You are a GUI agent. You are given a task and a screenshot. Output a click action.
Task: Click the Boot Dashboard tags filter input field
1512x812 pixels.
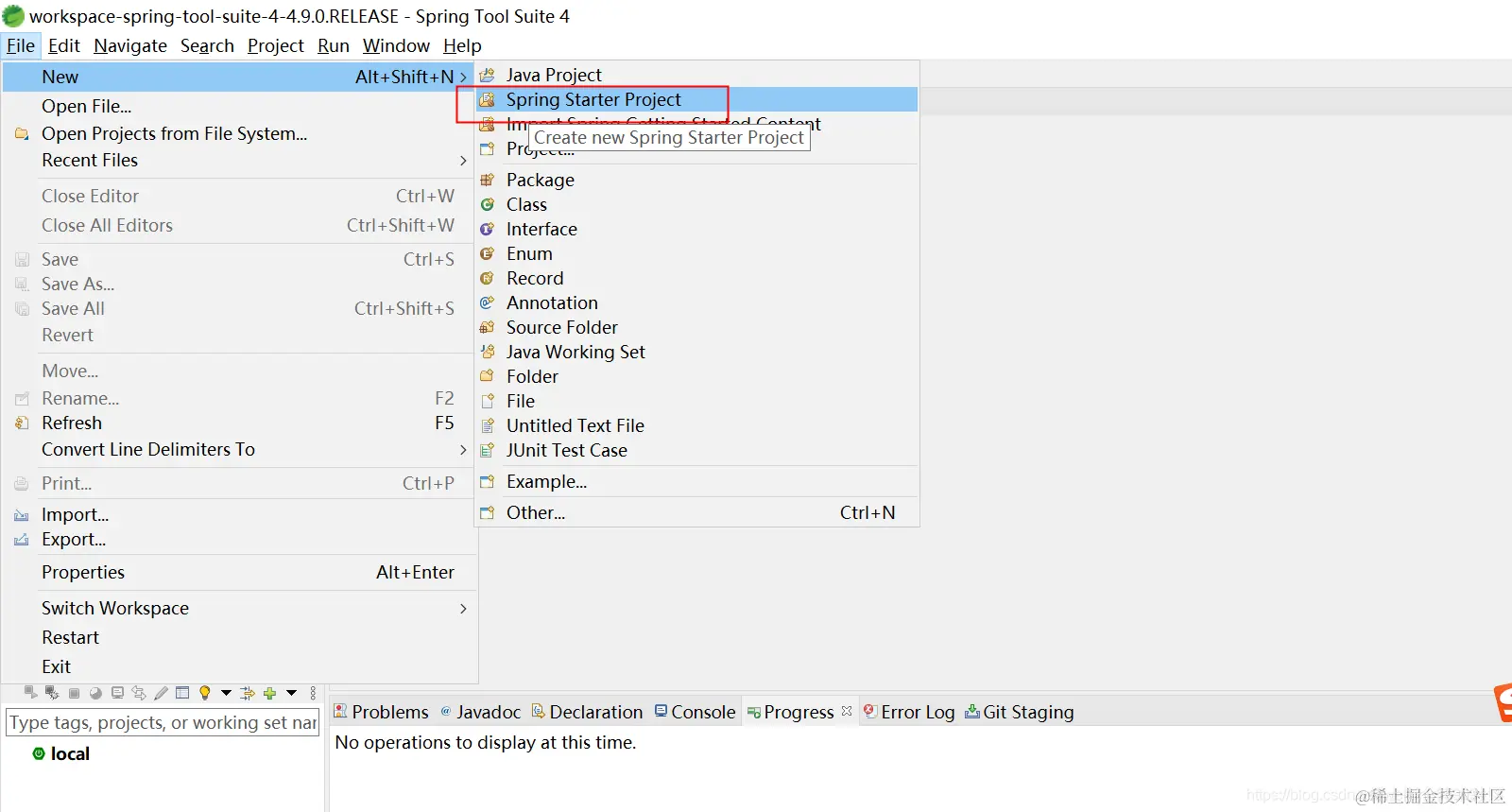click(163, 722)
